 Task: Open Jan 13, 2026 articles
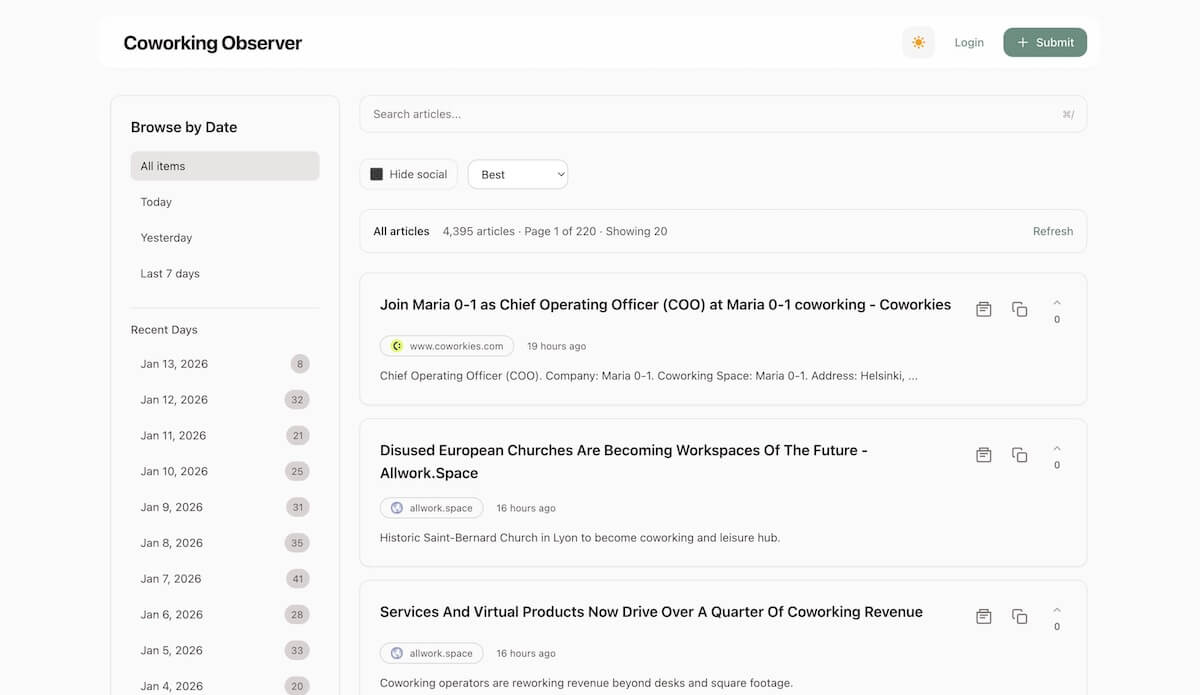tap(225, 364)
